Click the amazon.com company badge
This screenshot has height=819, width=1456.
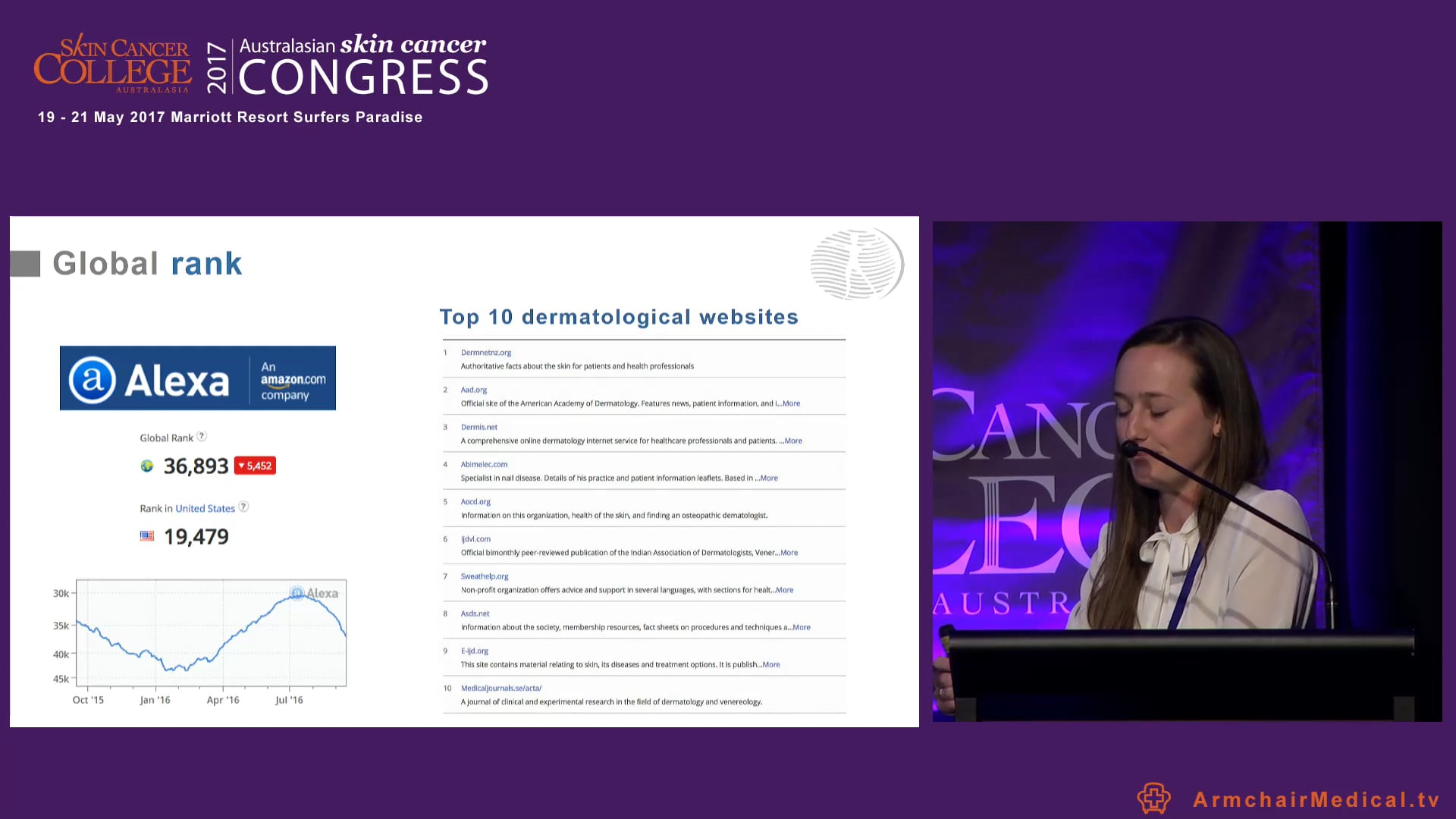(293, 380)
